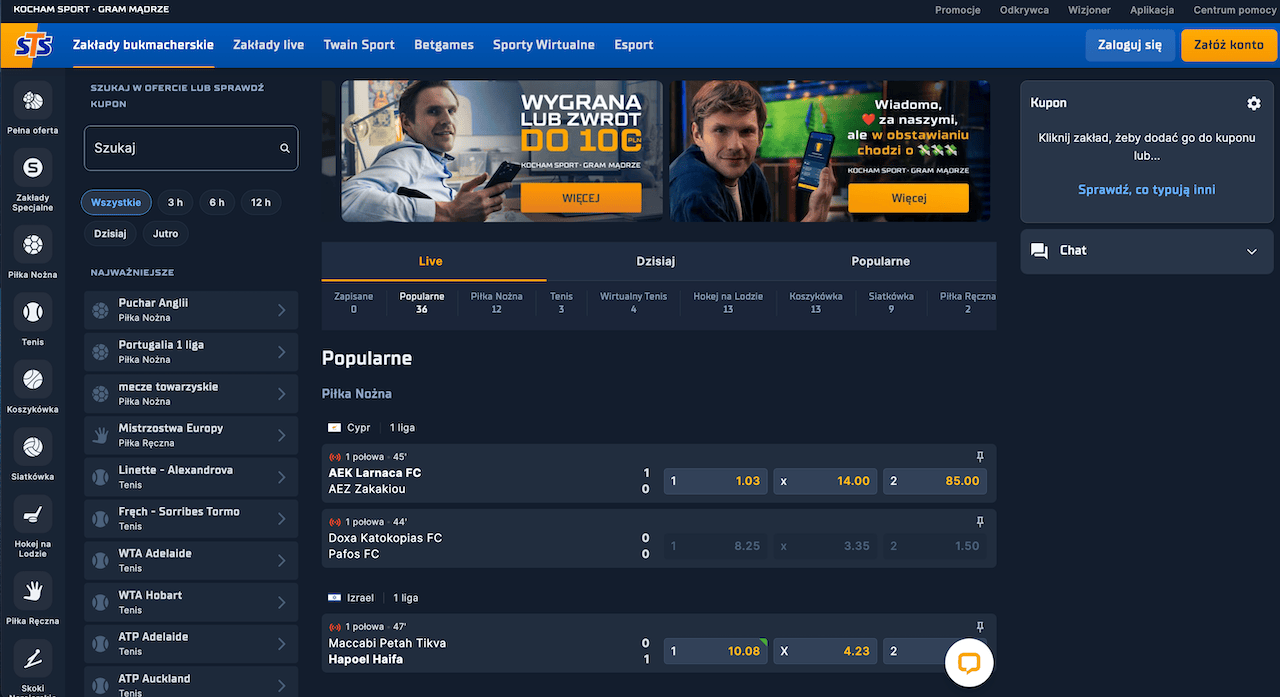Select the 12 h time filter
This screenshot has height=697, width=1280.
pyautogui.click(x=261, y=202)
